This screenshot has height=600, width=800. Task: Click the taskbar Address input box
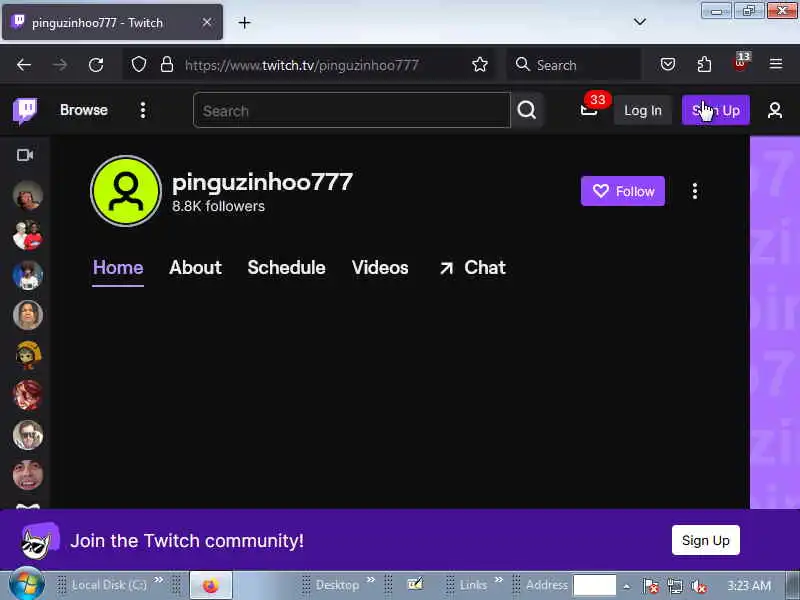click(x=594, y=585)
